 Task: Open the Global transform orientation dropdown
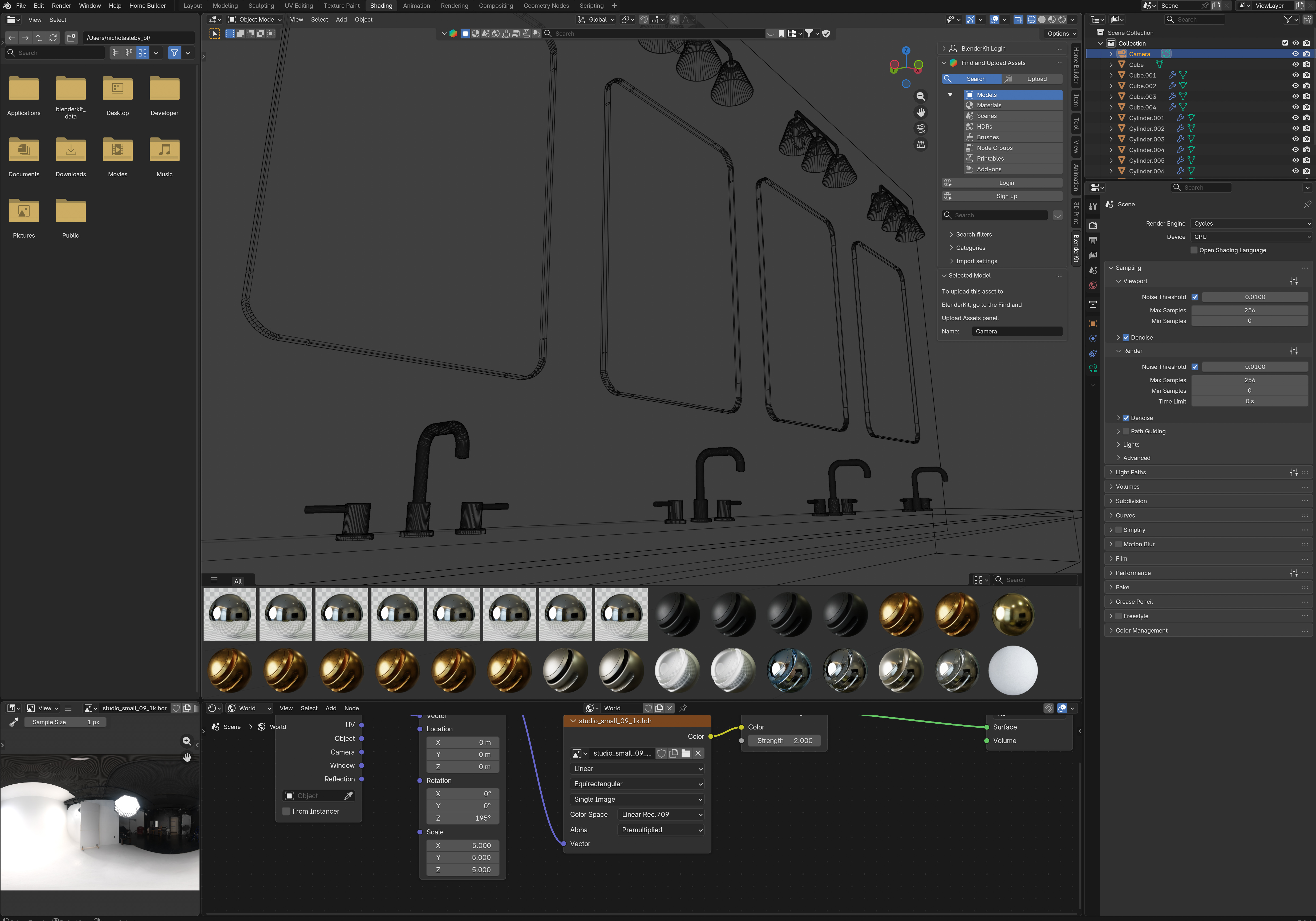point(596,19)
